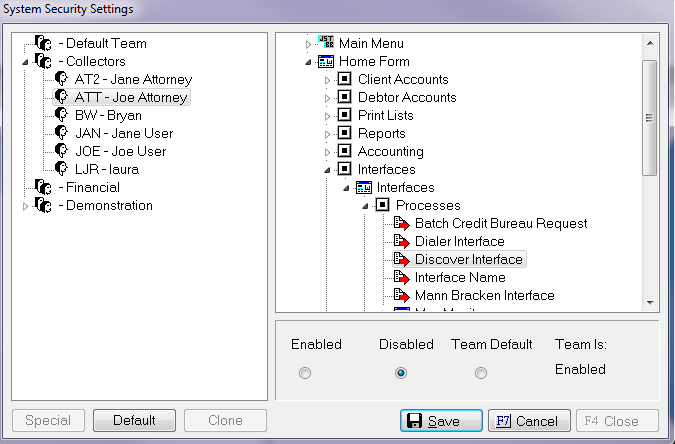675x444 pixels.
Task: Click the Main Menu form icon
Action: pyautogui.click(x=325, y=43)
